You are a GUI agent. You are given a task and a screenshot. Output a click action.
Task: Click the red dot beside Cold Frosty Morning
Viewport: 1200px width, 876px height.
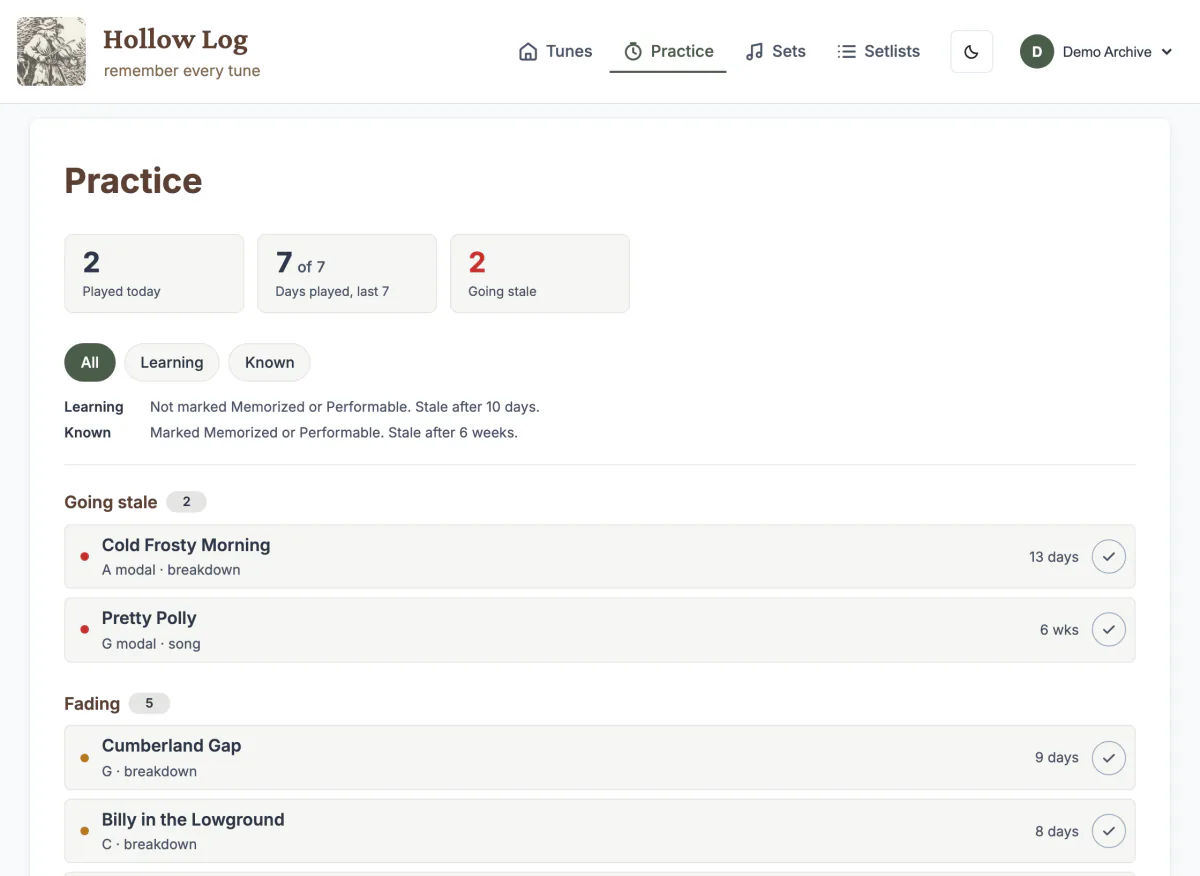(84, 557)
